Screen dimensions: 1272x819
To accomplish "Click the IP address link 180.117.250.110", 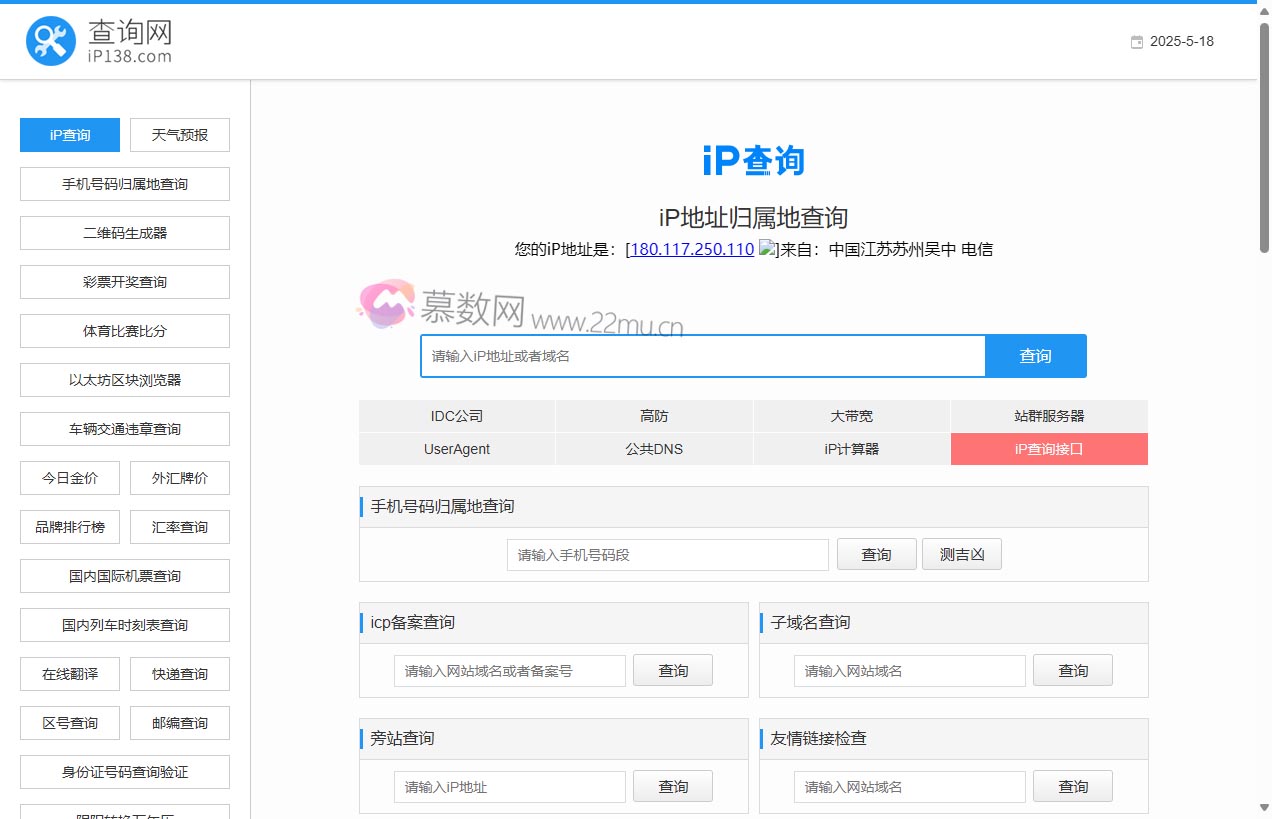I will [x=690, y=249].
